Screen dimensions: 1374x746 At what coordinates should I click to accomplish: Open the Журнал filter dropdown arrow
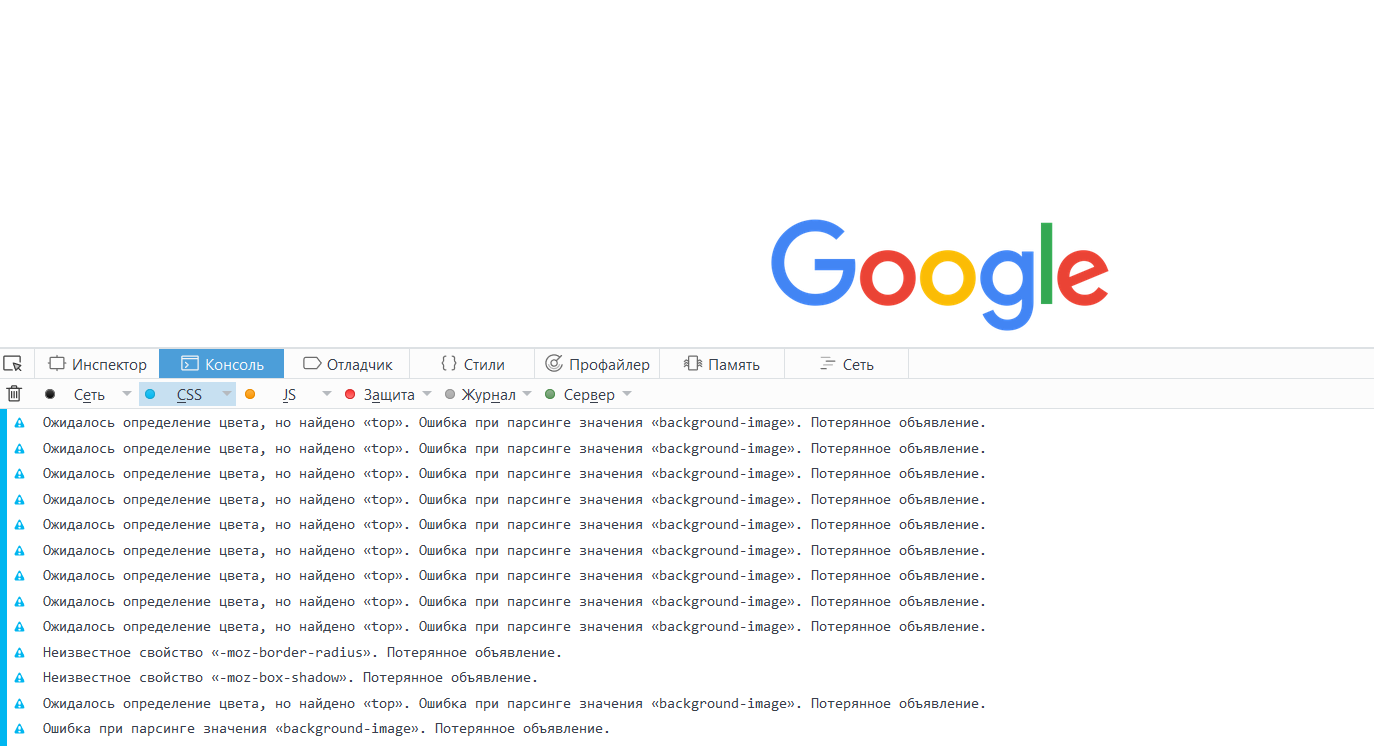pos(527,394)
